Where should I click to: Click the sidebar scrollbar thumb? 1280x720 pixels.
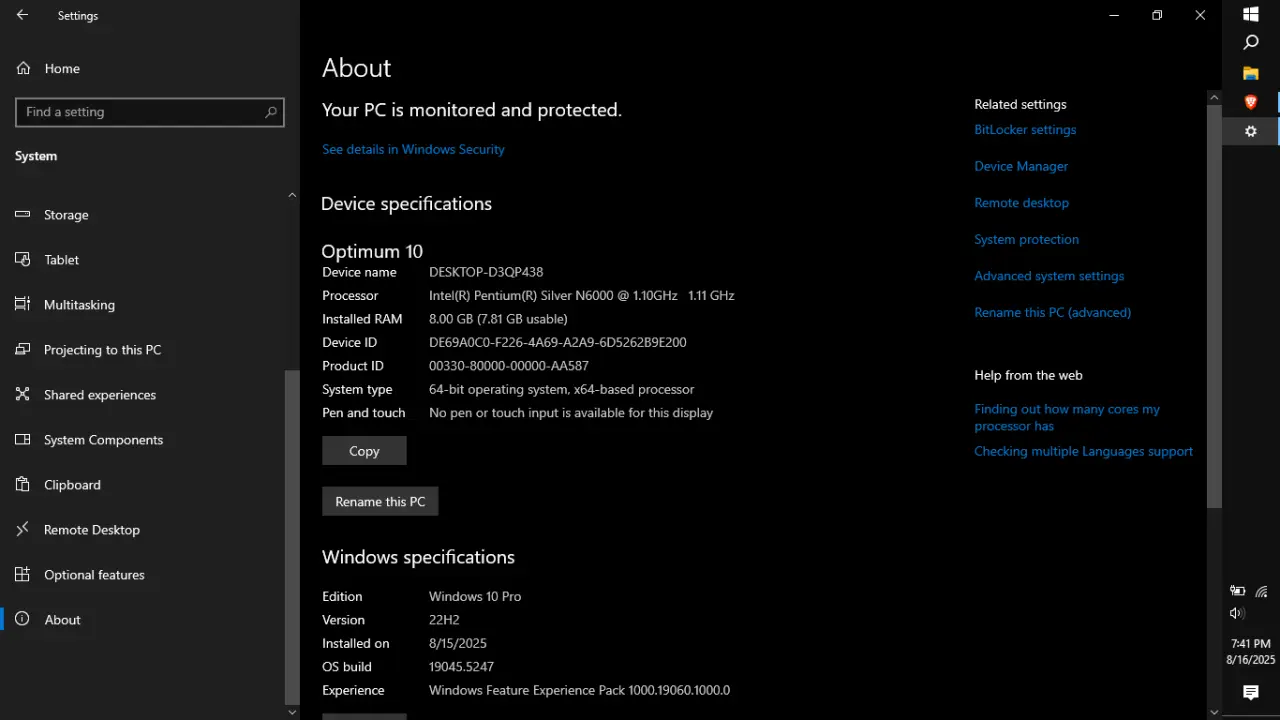[x=292, y=537]
